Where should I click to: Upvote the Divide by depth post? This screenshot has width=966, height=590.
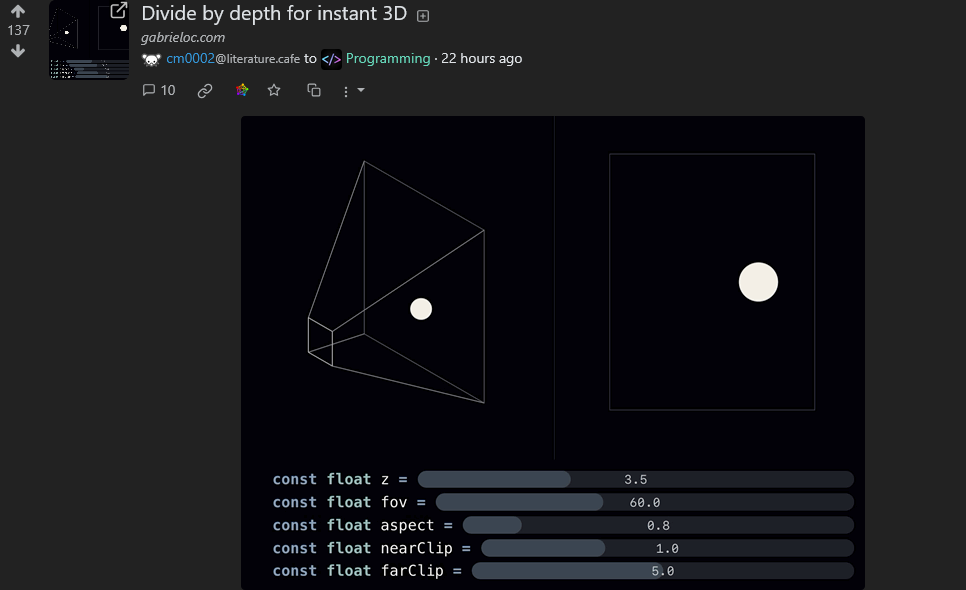[x=18, y=10]
